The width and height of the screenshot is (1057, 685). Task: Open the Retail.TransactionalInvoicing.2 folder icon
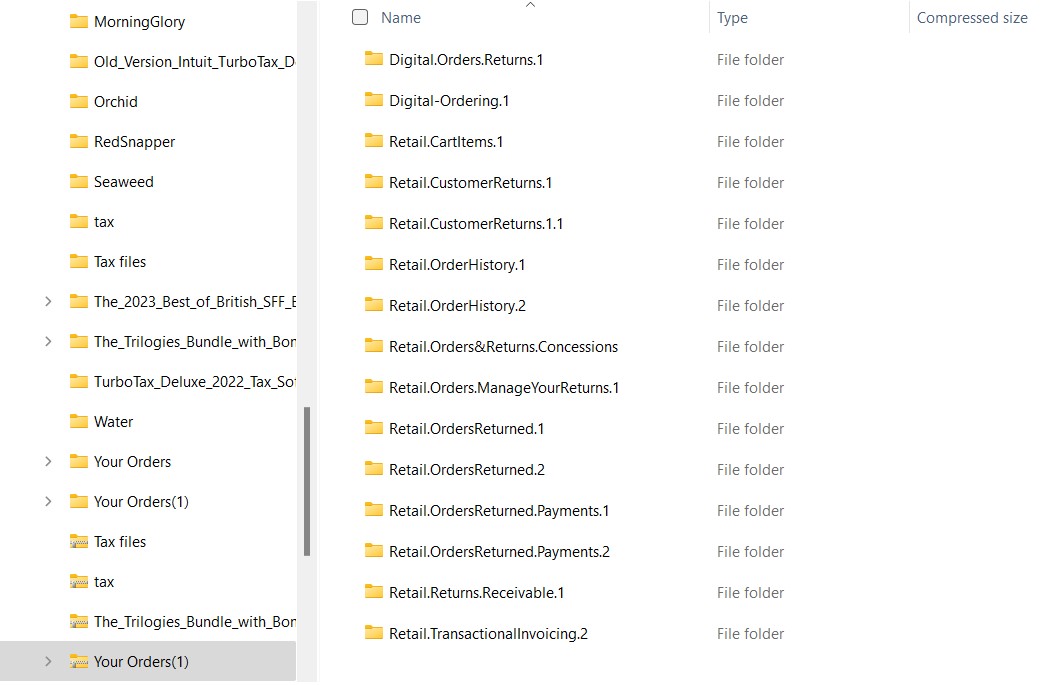point(372,633)
